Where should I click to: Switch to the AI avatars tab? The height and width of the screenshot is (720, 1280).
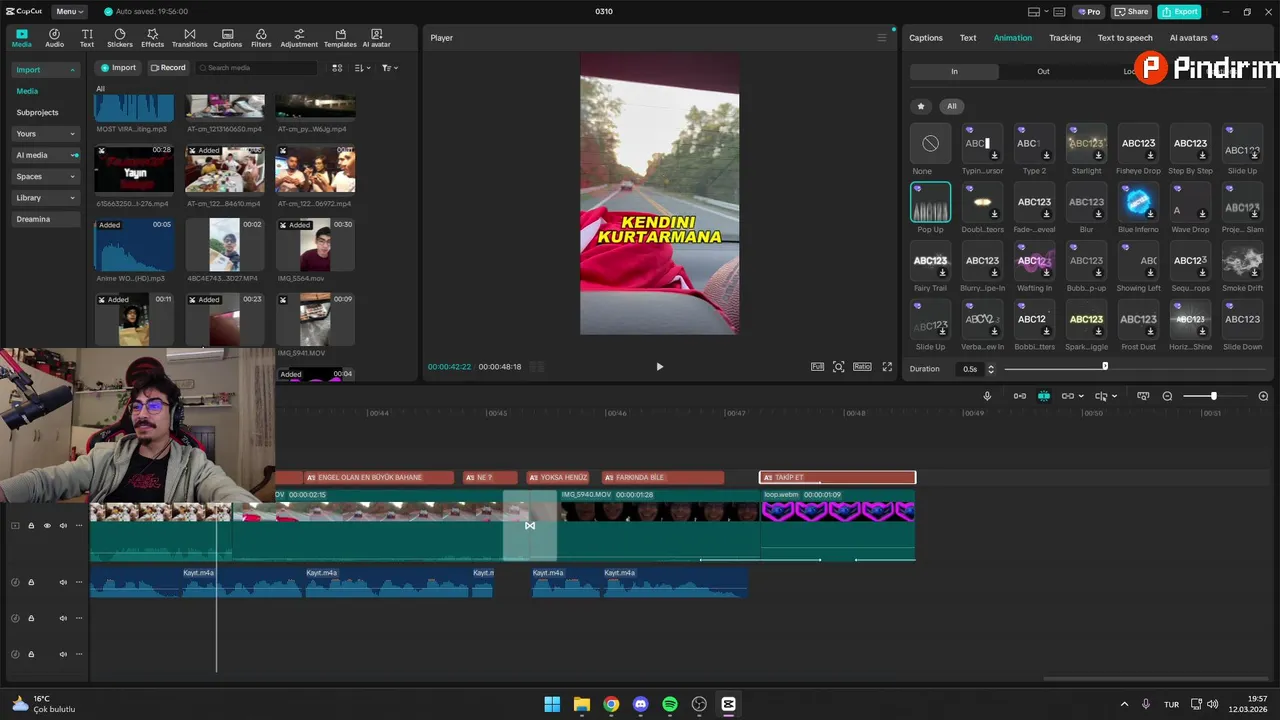[1194, 38]
